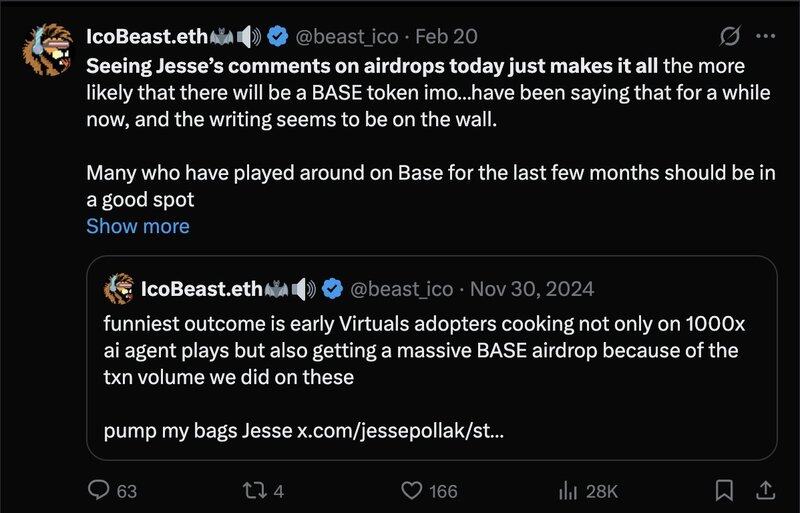View analytics via the views bar icon
The width and height of the screenshot is (800, 513).
point(568,491)
